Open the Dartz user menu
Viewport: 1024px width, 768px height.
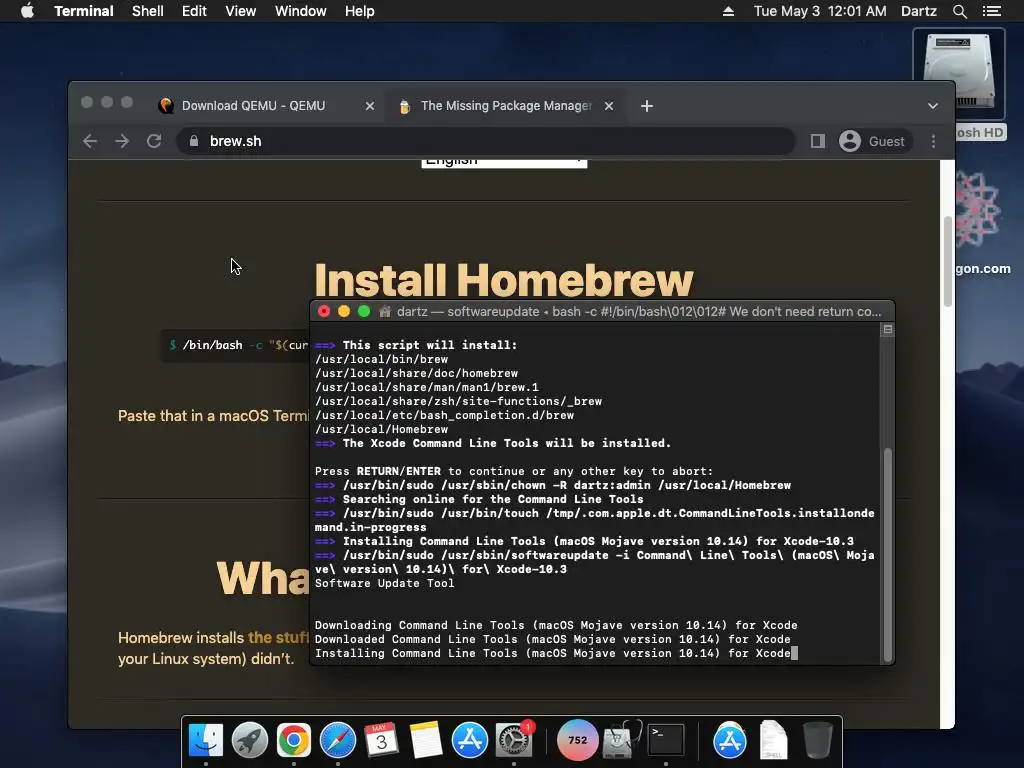[919, 11]
